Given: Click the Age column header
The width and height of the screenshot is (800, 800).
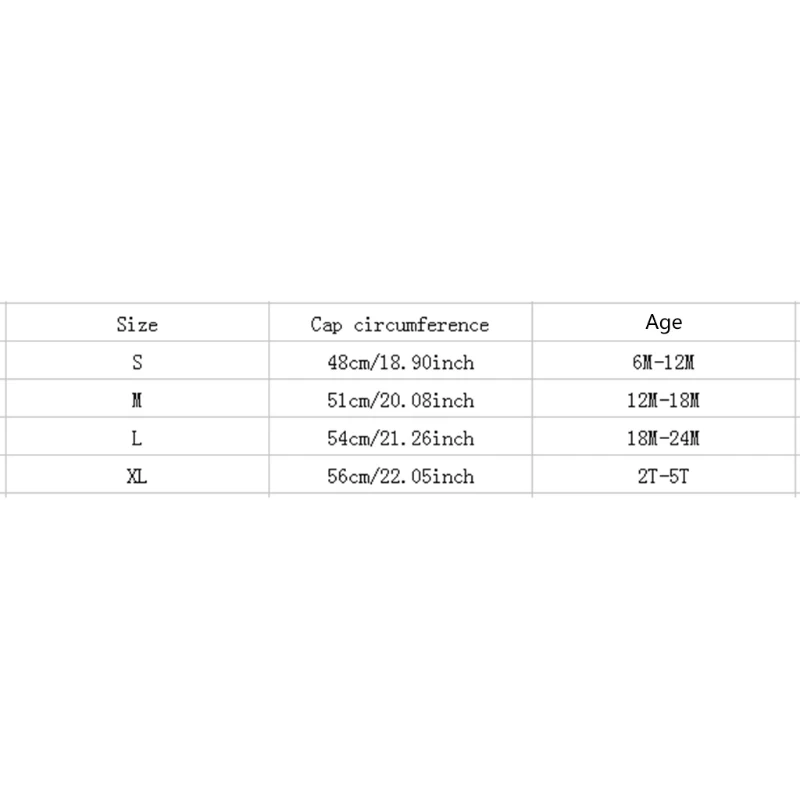Looking at the screenshot, I should click(x=664, y=322).
